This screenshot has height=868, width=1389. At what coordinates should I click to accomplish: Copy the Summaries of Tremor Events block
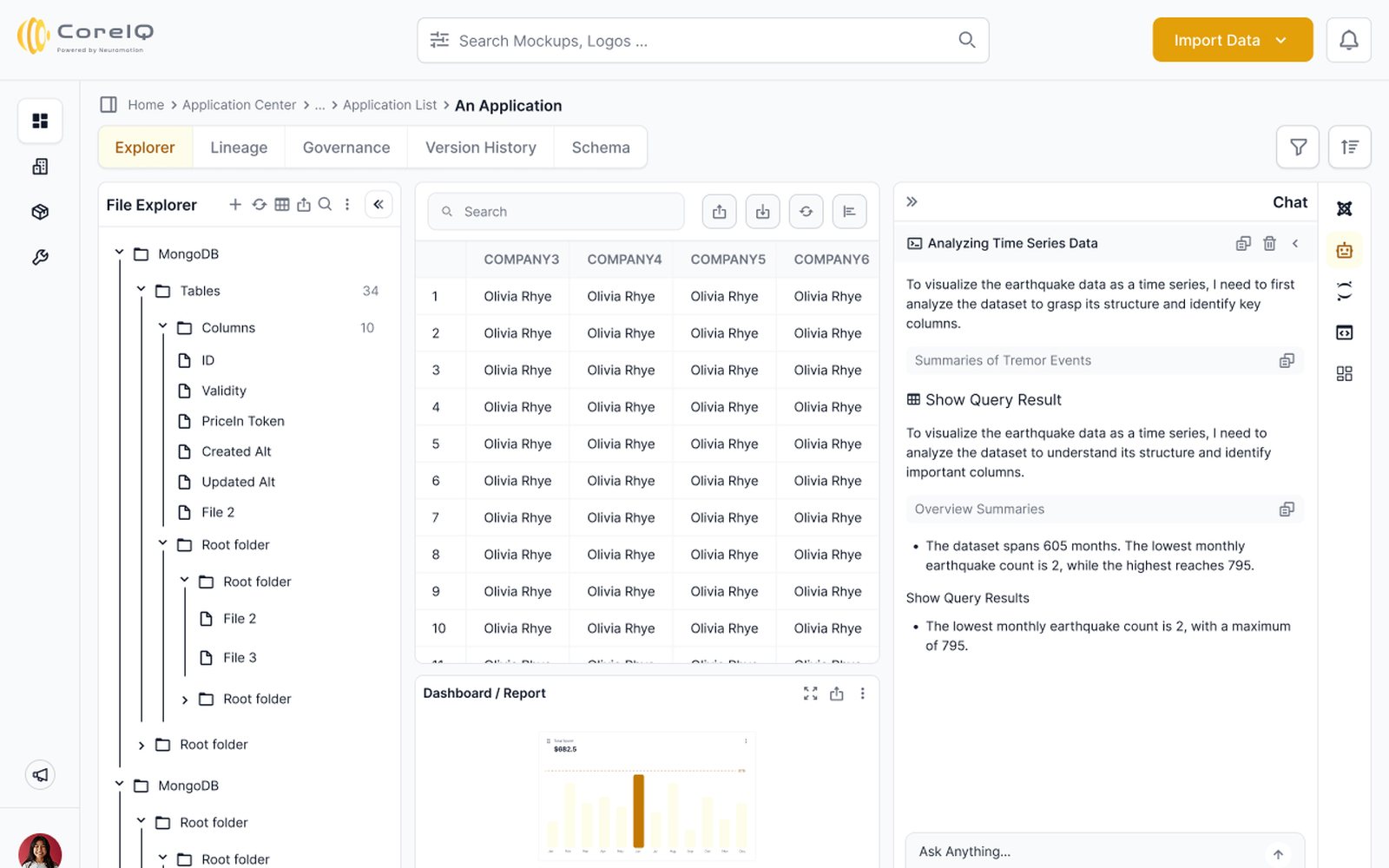[x=1287, y=361]
